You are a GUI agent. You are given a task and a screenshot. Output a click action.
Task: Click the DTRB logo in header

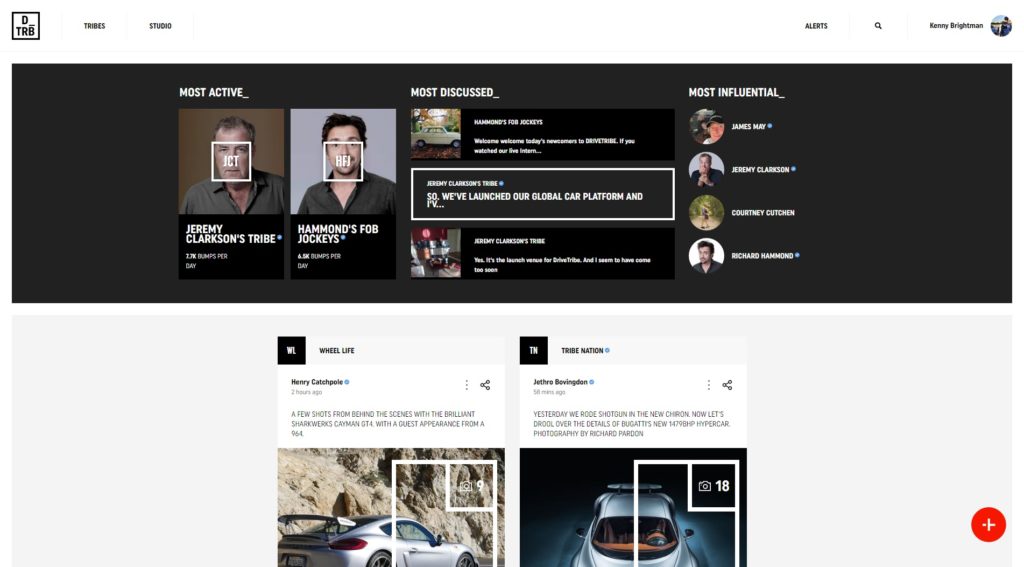26,26
